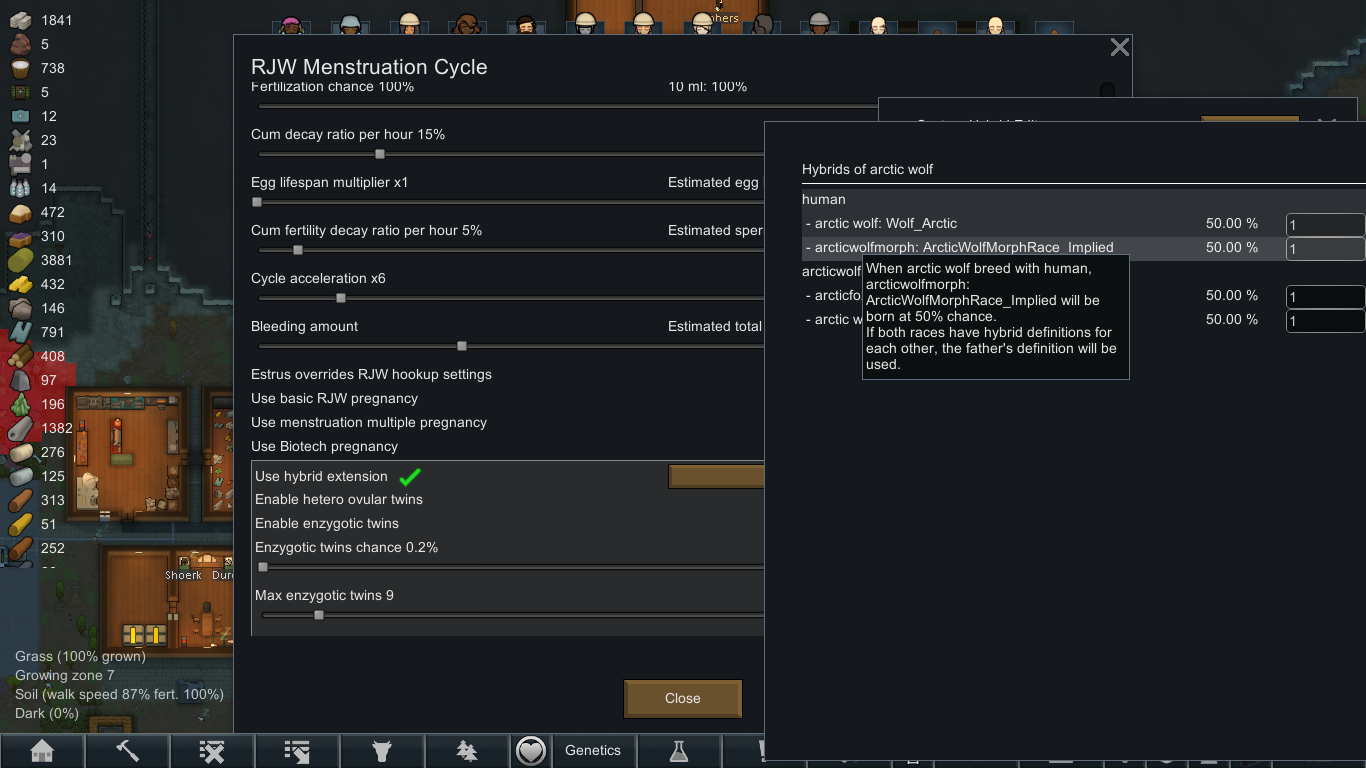This screenshot has width=1366, height=768.
Task: Open the Genetics tab
Action: pyautogui.click(x=594, y=750)
